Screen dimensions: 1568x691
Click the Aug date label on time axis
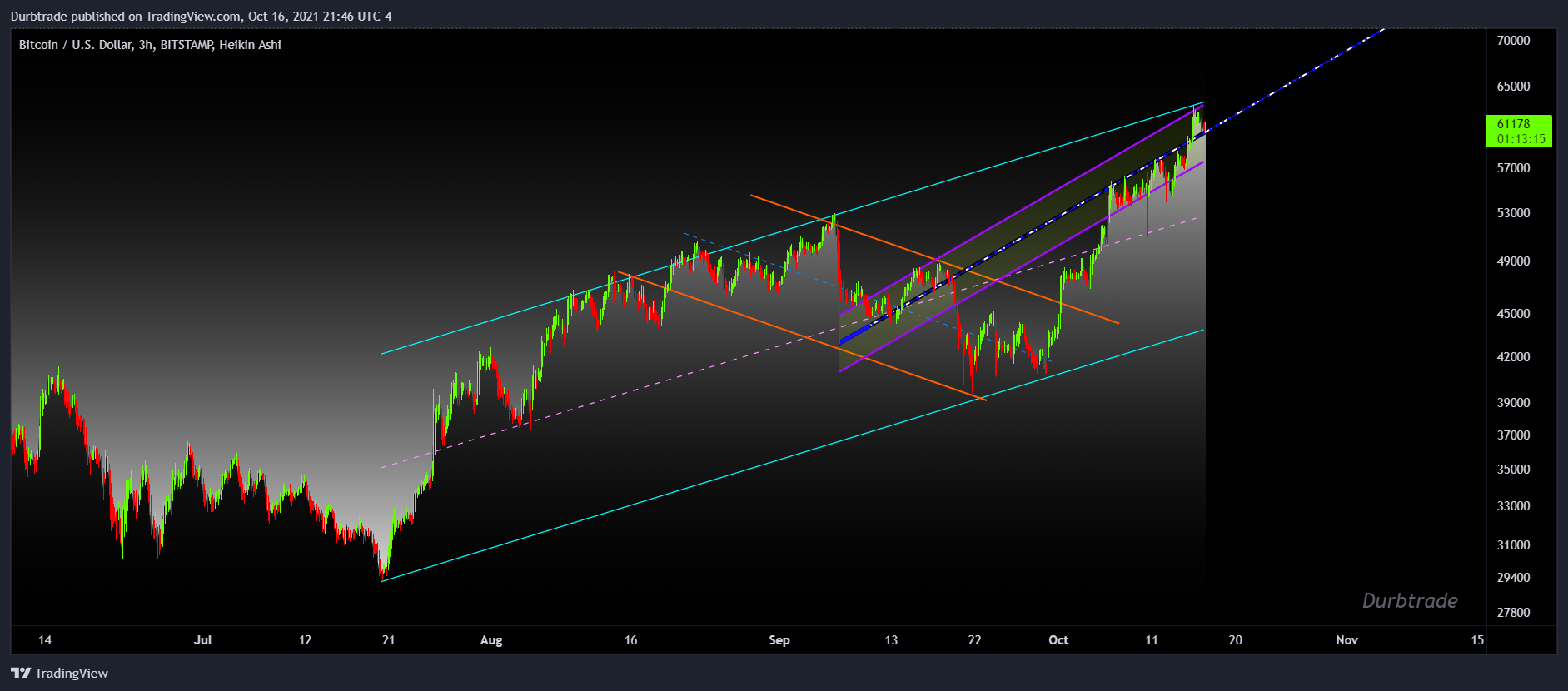pos(491,639)
